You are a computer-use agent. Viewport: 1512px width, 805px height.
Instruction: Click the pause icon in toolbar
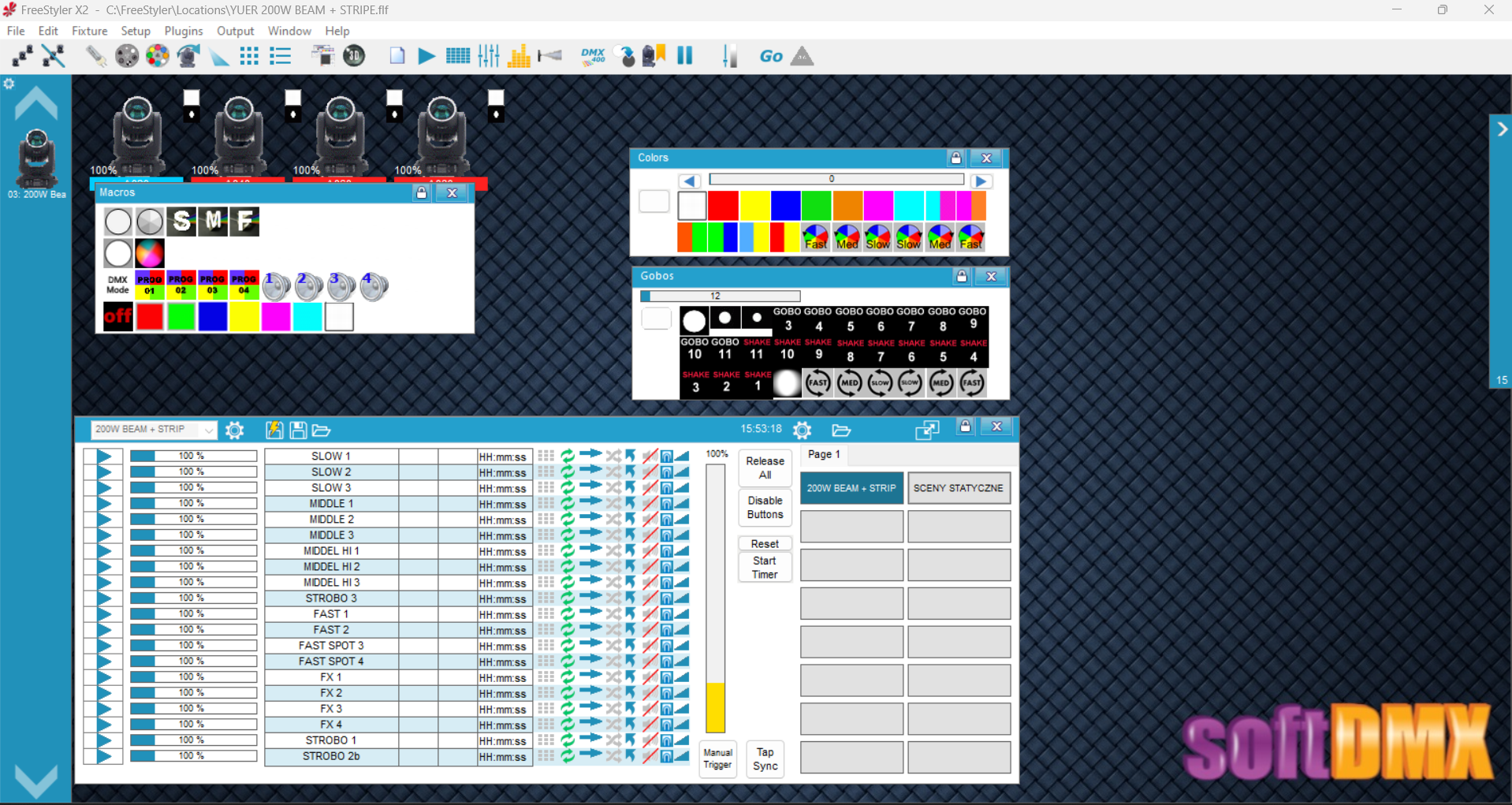(x=684, y=56)
